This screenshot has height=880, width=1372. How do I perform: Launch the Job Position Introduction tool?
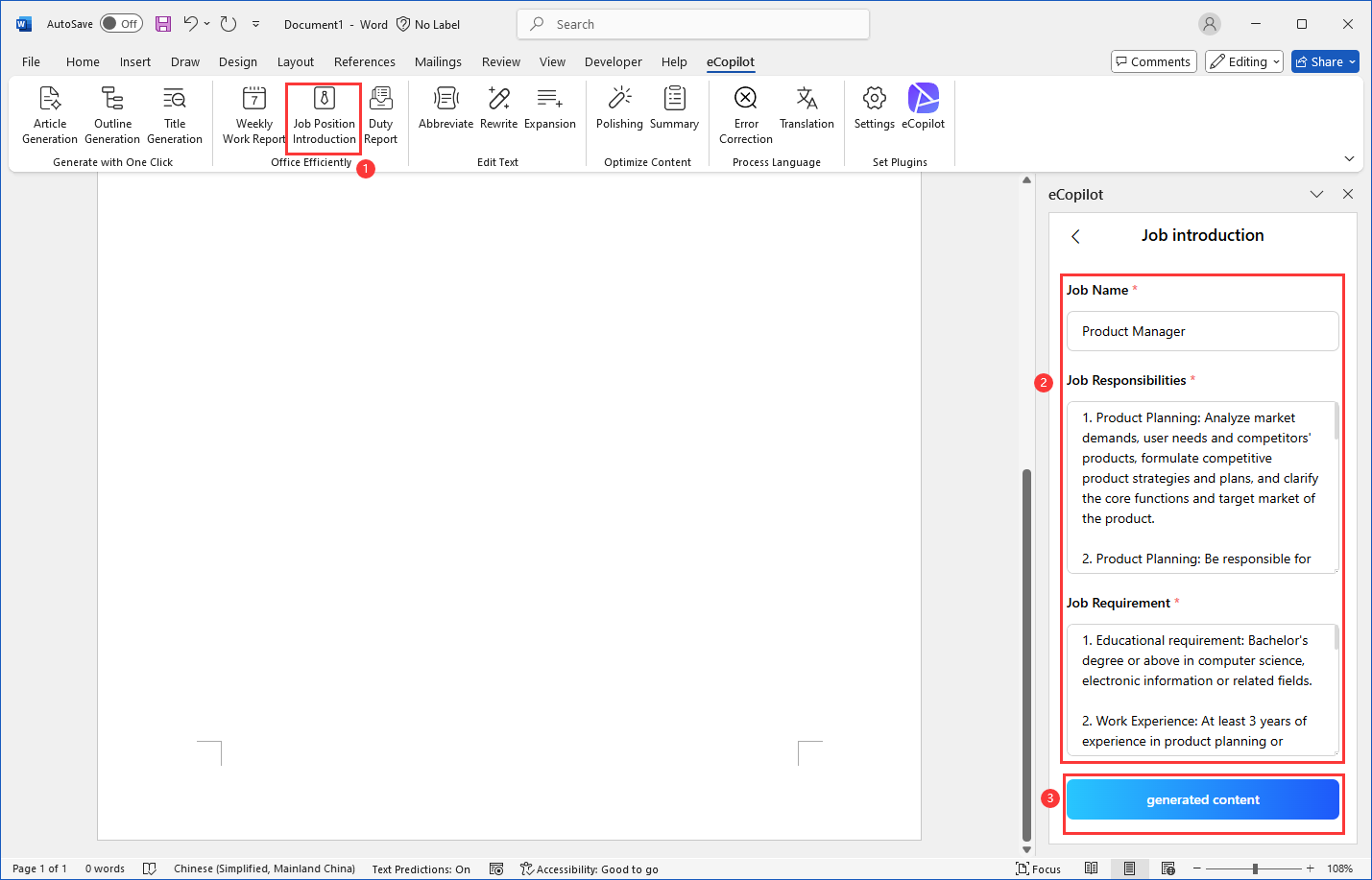click(x=323, y=114)
